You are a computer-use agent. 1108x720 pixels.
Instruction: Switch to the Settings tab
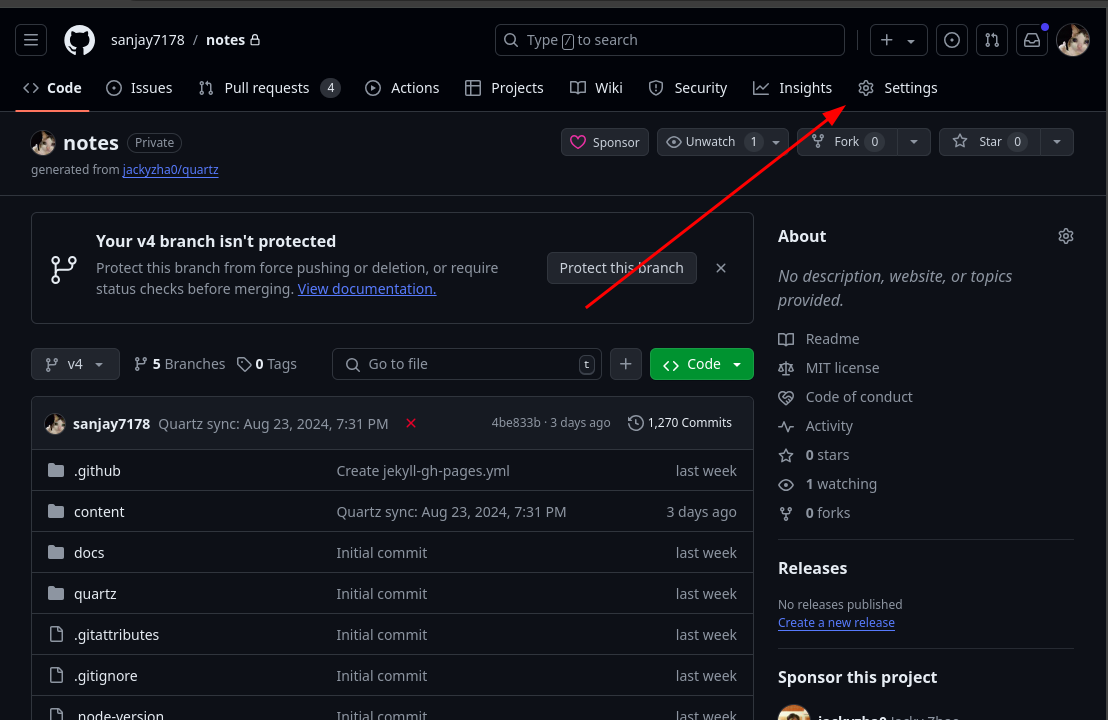click(897, 88)
